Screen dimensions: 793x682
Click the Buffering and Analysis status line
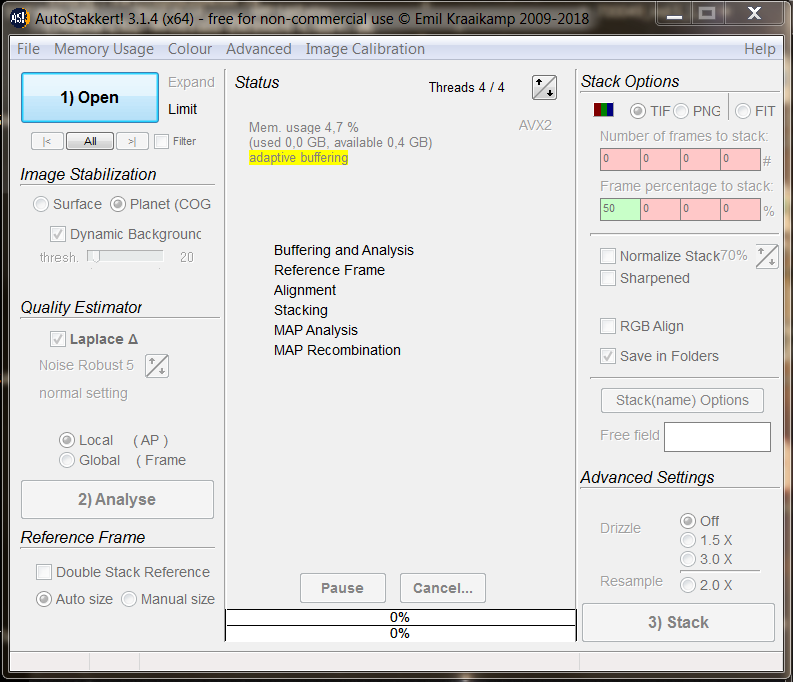[343, 250]
